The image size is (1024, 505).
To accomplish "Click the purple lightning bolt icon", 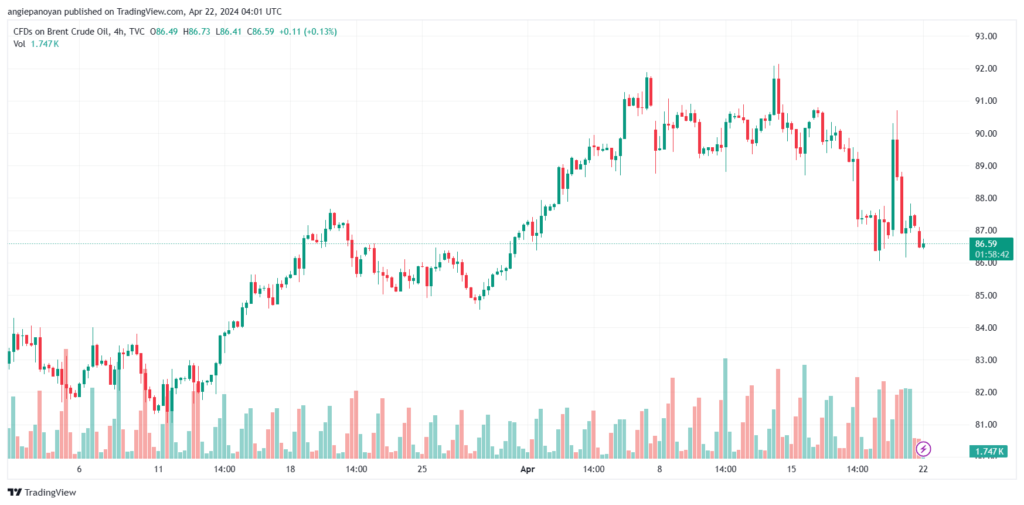I will [923, 449].
